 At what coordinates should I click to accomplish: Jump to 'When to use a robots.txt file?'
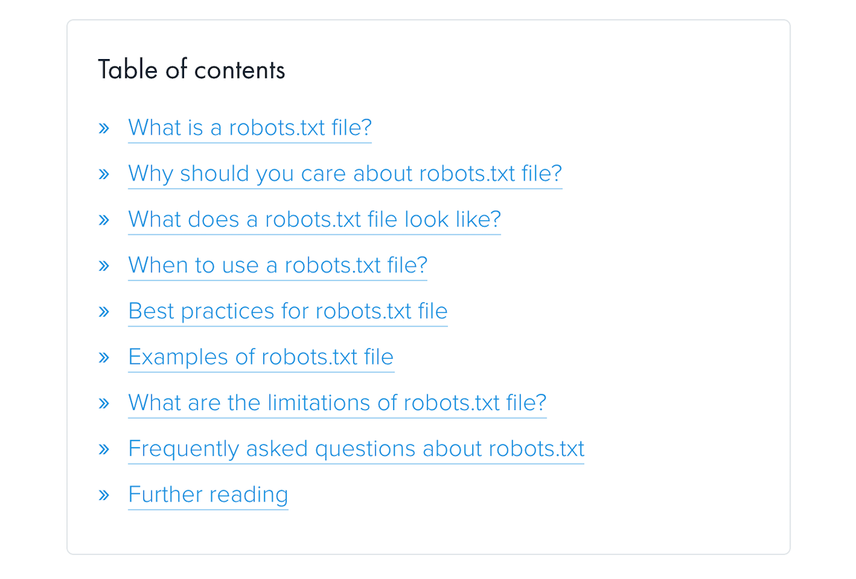277,266
